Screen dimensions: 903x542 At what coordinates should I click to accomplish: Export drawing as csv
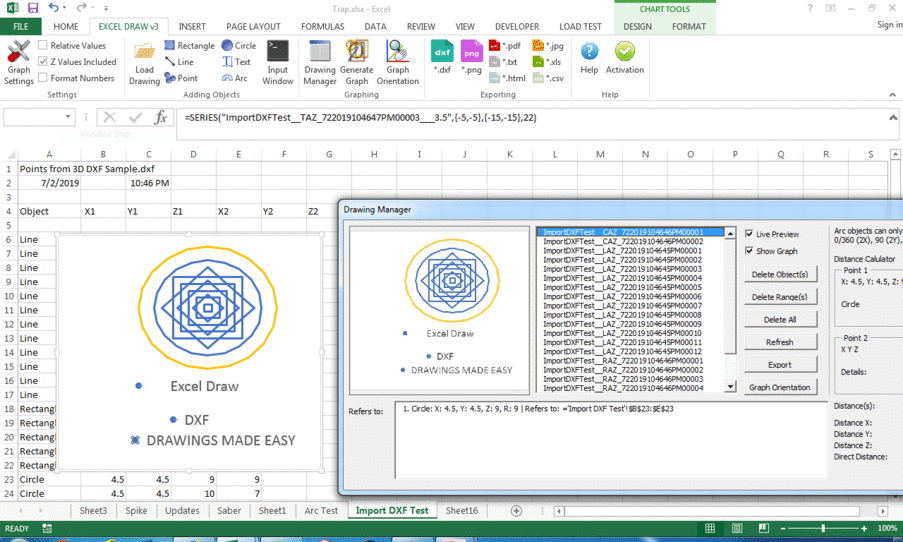(x=548, y=78)
